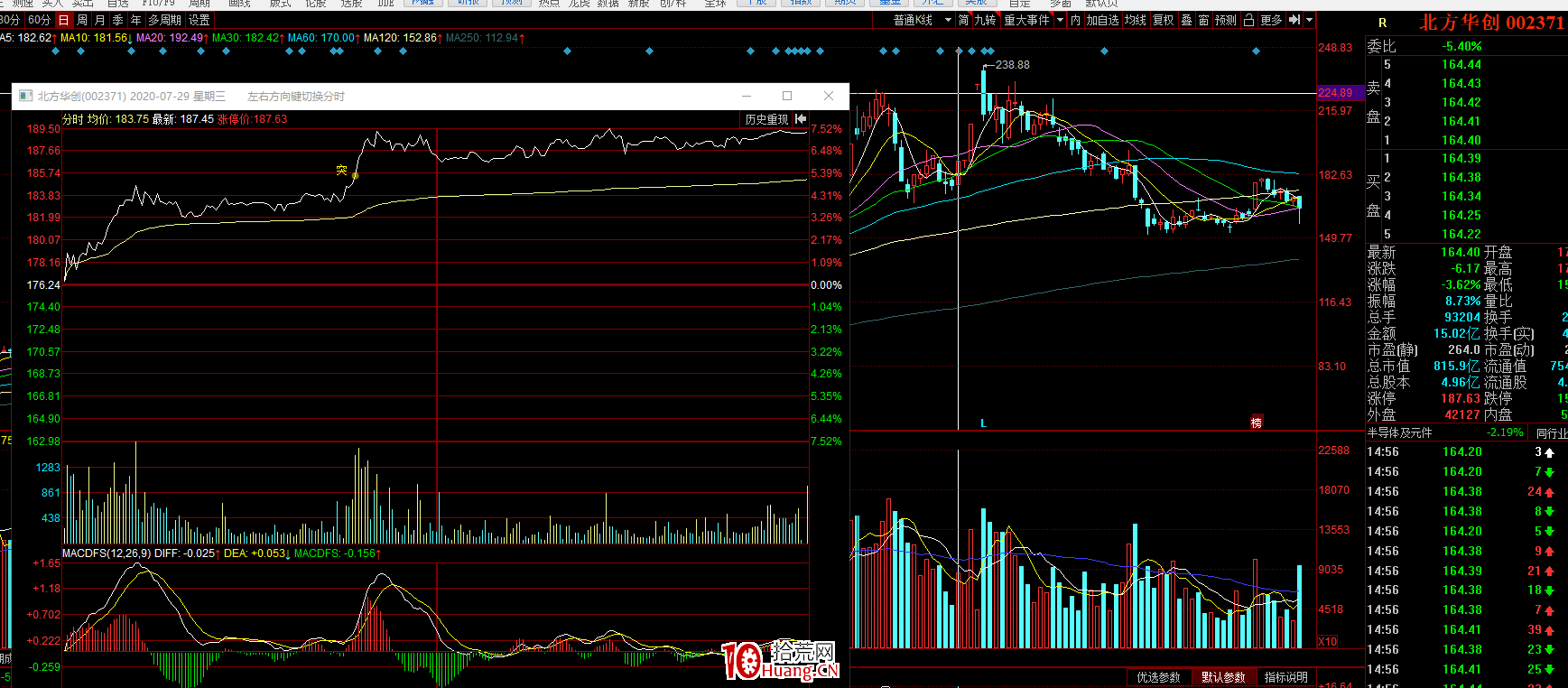
Task: Select the 优选参数 tab
Action: click(x=1158, y=677)
